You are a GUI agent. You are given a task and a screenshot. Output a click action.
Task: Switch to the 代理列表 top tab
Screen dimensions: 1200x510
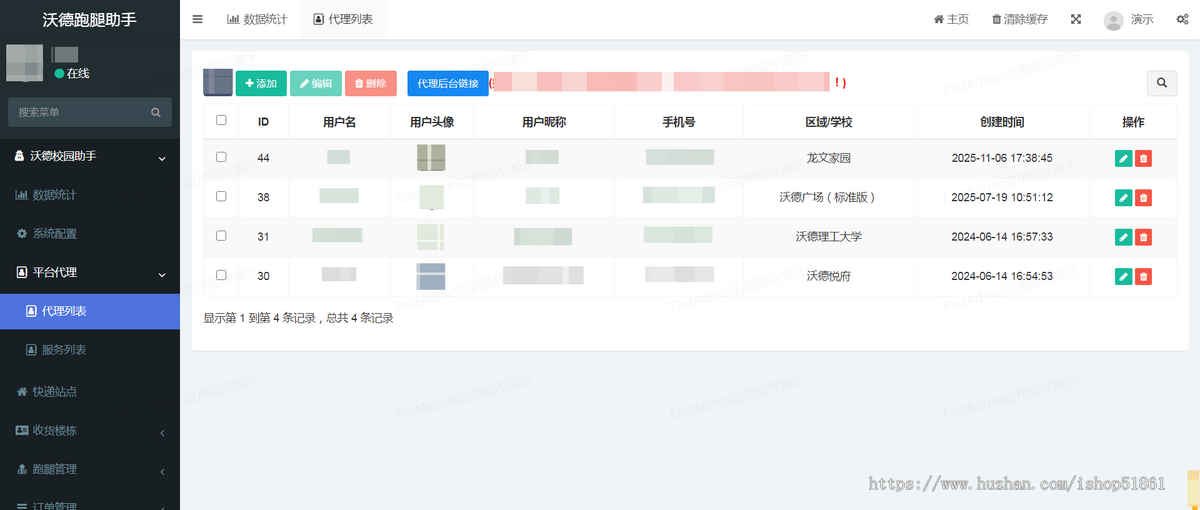click(x=343, y=19)
